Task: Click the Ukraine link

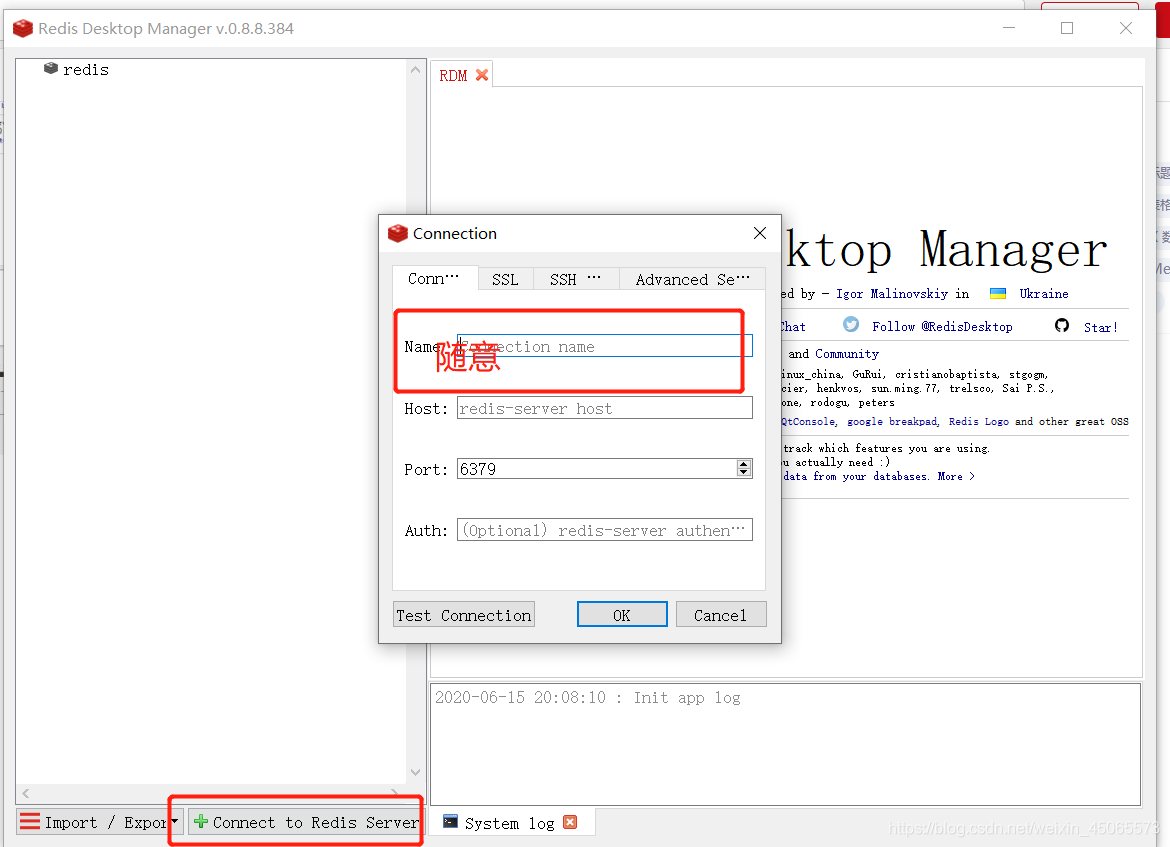Action: [x=1044, y=294]
